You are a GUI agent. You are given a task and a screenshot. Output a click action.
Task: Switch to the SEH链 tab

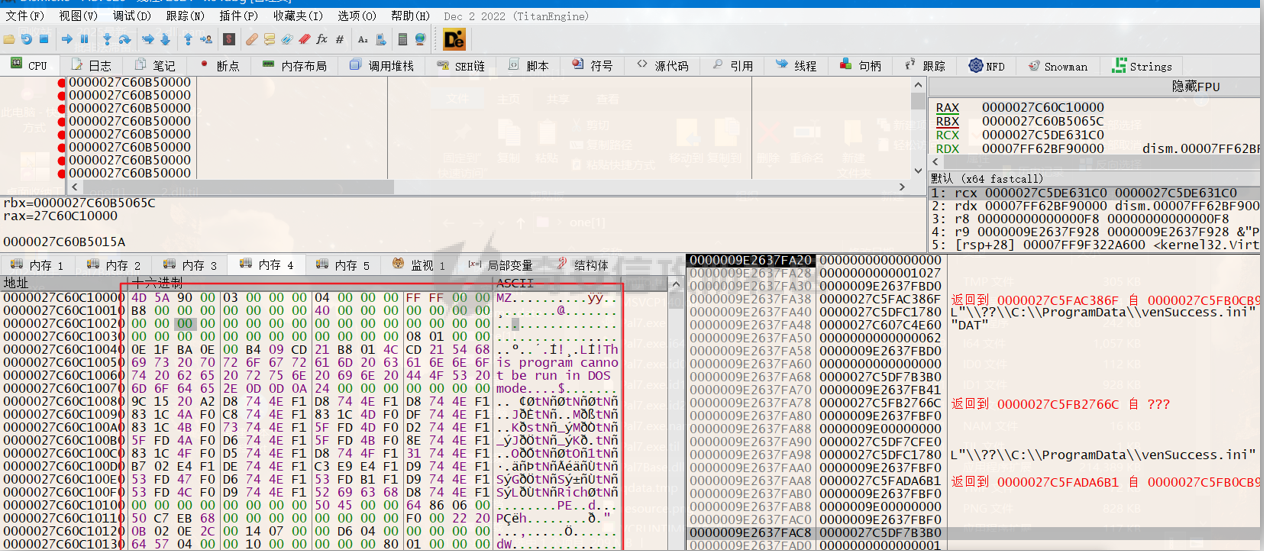coord(461,65)
